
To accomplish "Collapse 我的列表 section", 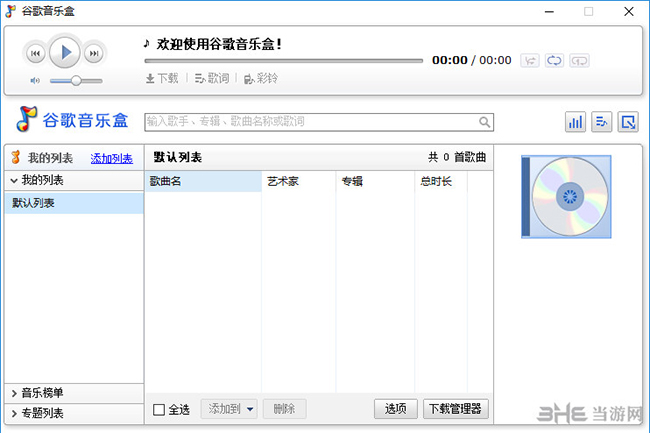I will pyautogui.click(x=74, y=180).
